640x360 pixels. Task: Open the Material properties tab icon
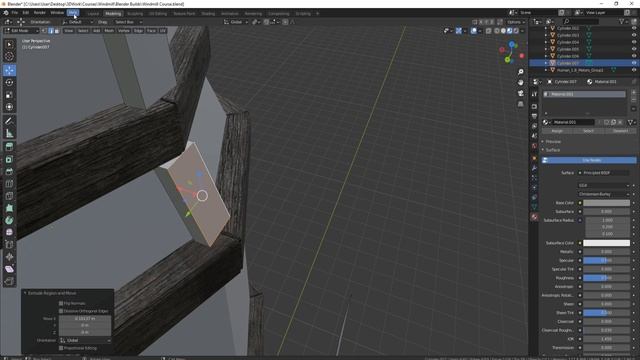click(x=534, y=217)
